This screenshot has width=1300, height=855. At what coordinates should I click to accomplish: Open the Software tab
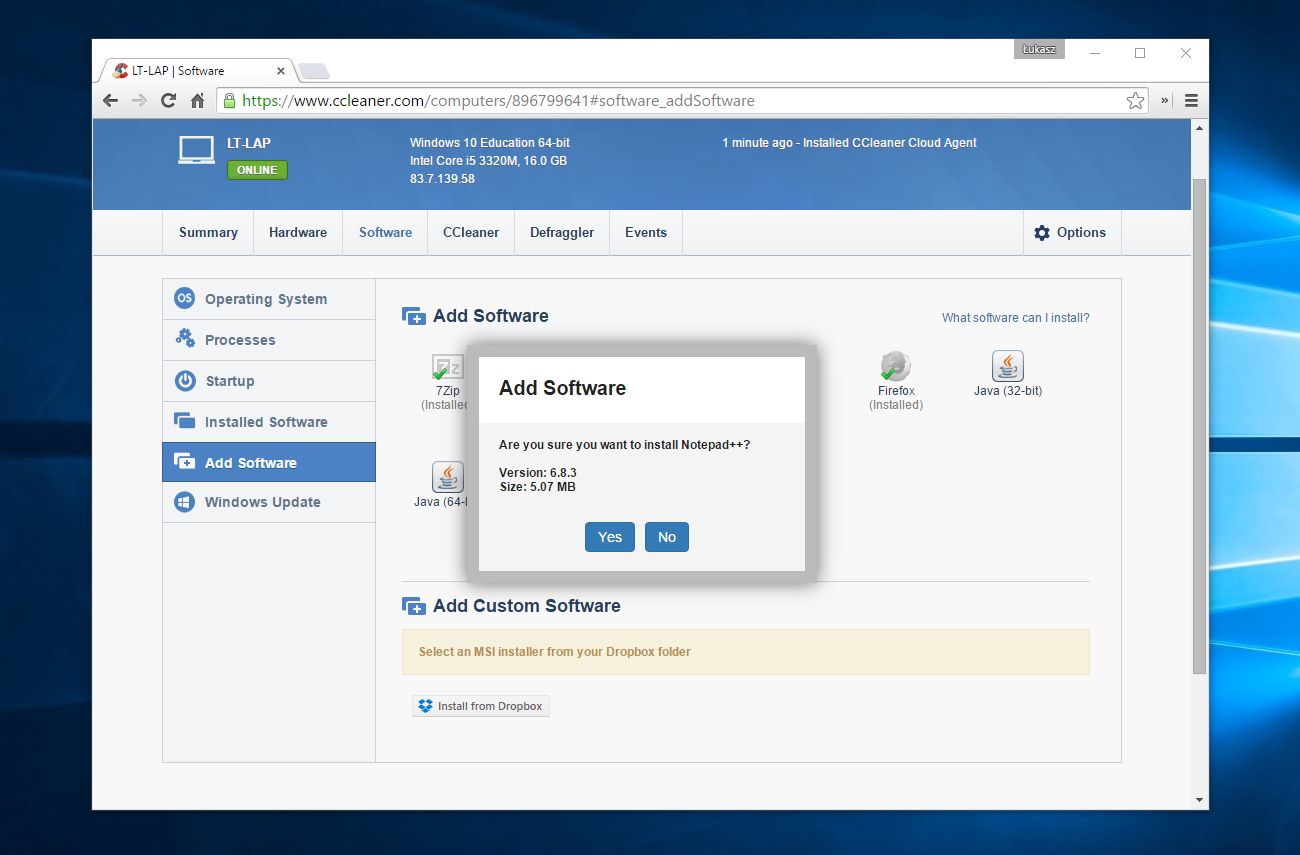(385, 232)
